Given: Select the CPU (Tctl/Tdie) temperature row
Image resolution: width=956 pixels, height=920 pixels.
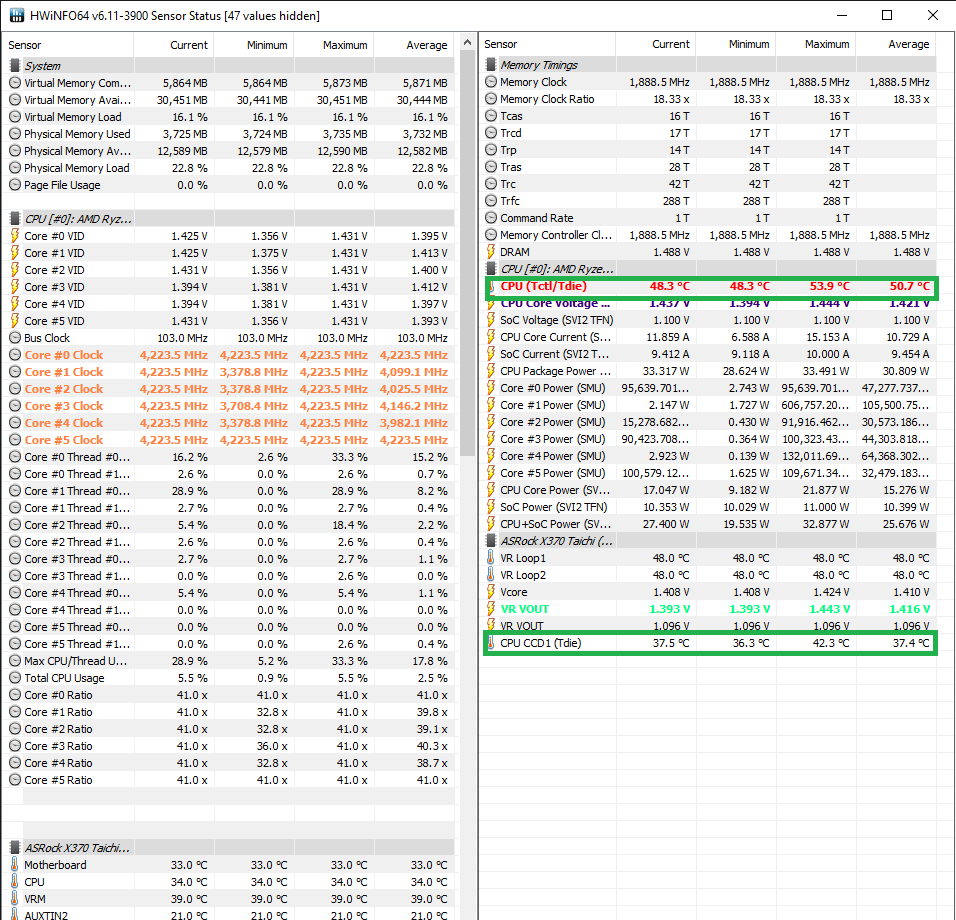Looking at the screenshot, I should 708,286.
